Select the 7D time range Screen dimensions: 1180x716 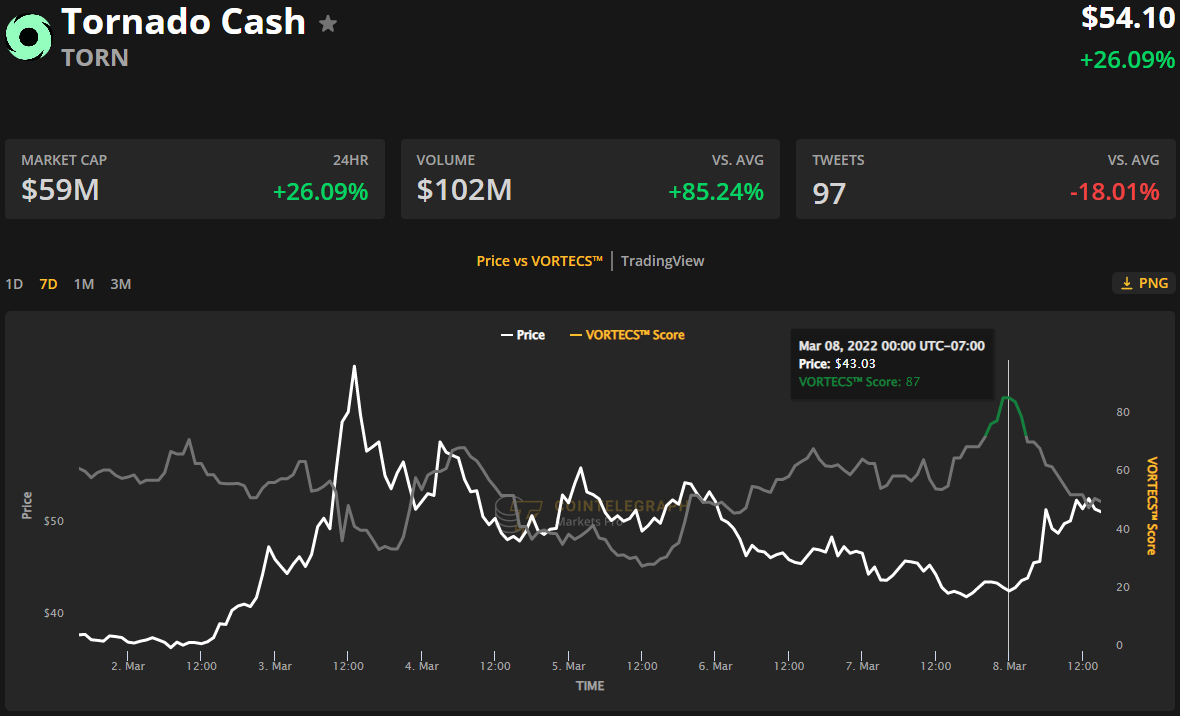point(48,284)
